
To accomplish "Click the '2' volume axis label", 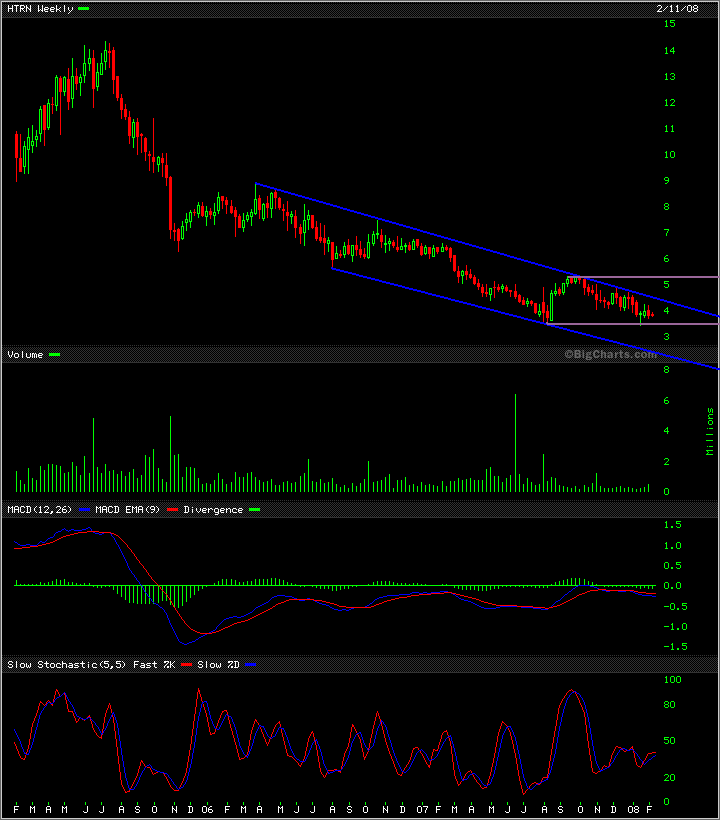I will [667, 462].
